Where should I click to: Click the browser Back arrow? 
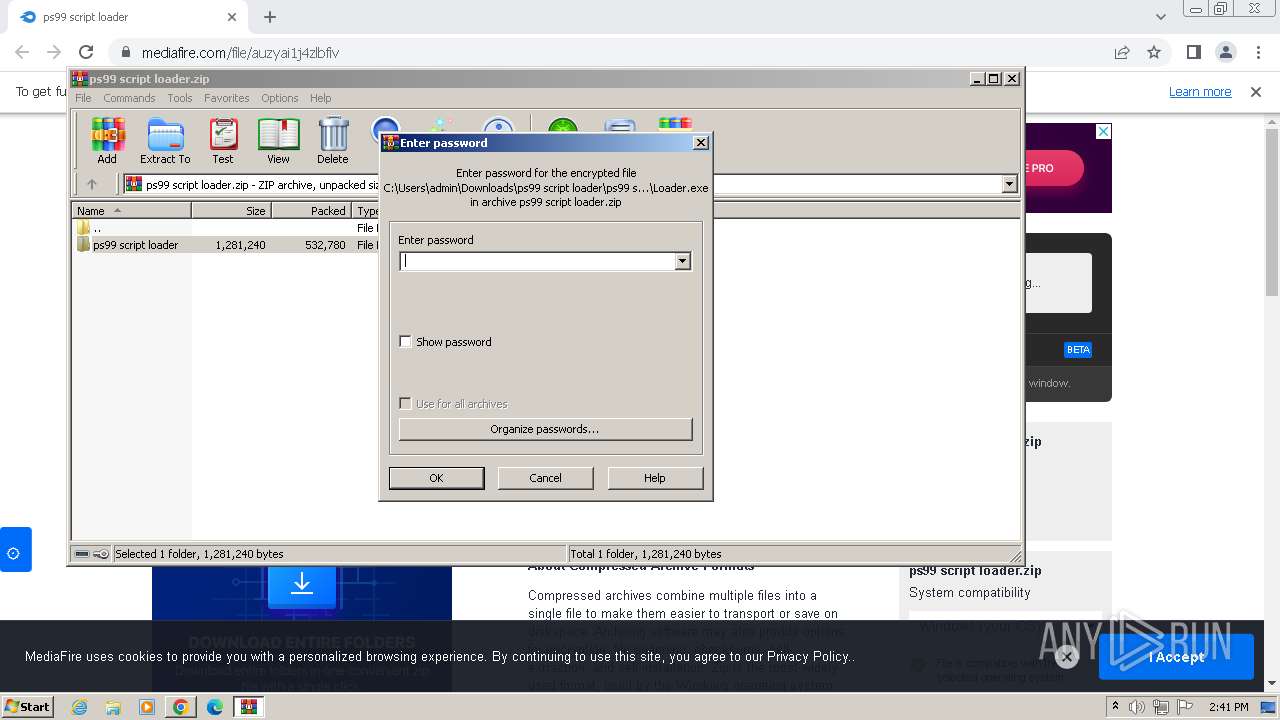(22, 52)
